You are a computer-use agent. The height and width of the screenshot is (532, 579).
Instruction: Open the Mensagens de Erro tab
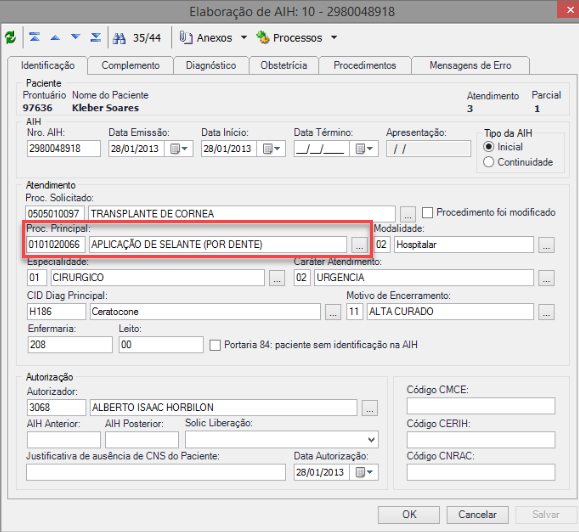pyautogui.click(x=470, y=66)
